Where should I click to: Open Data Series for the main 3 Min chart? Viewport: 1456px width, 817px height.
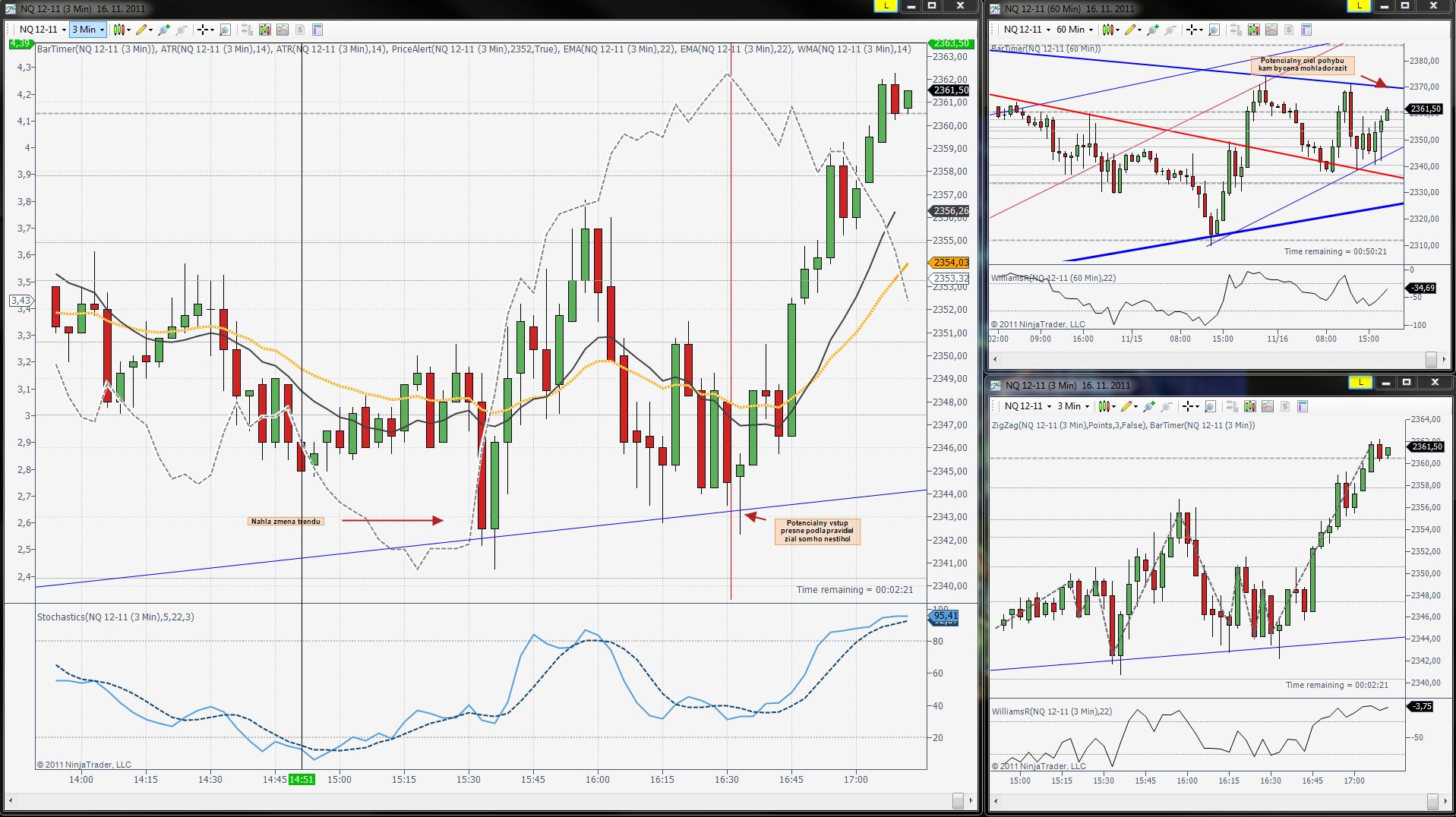(x=264, y=30)
